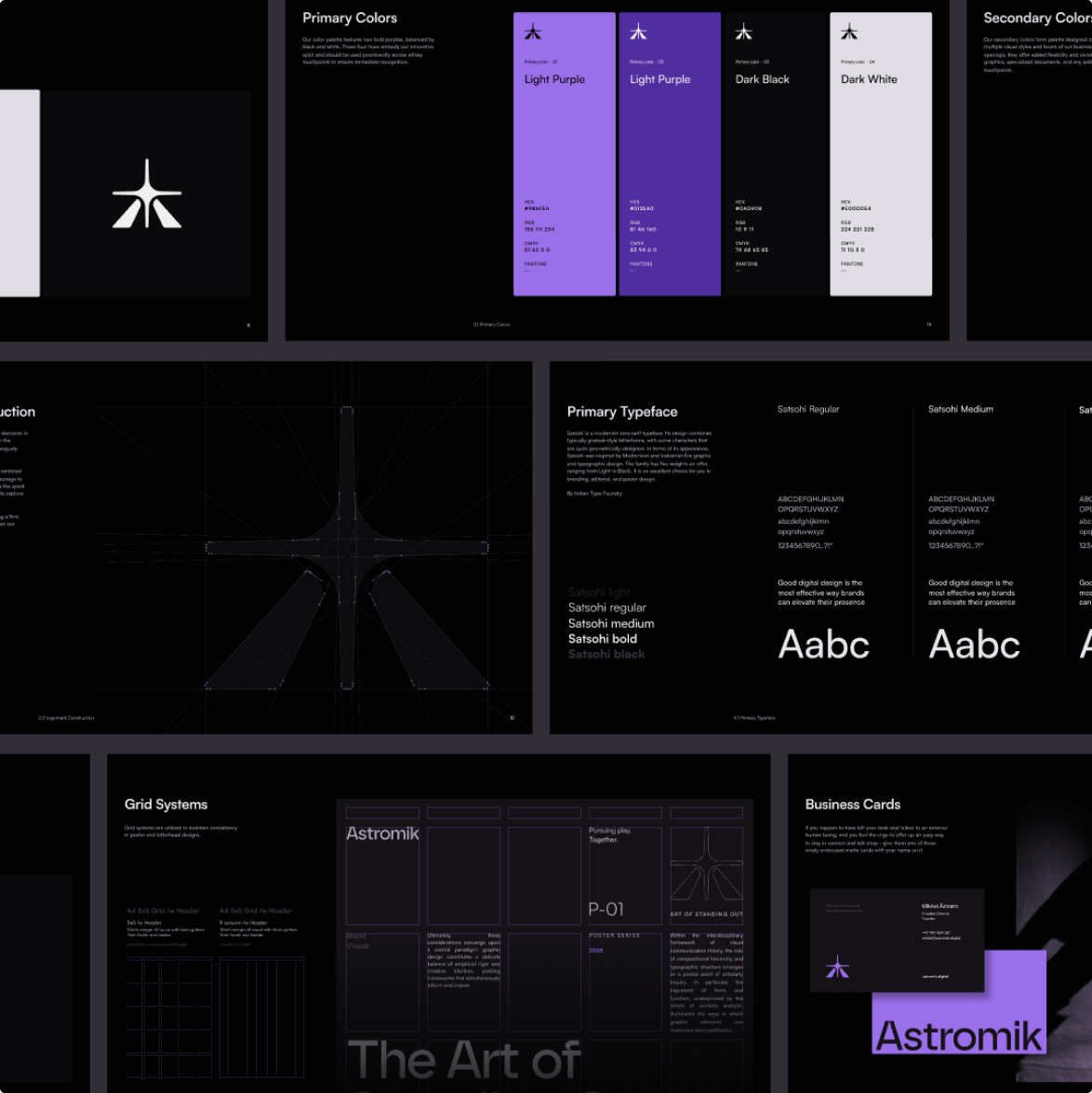Click the name on the business card
Viewport: 1092px width, 1093px height.
pos(940,906)
